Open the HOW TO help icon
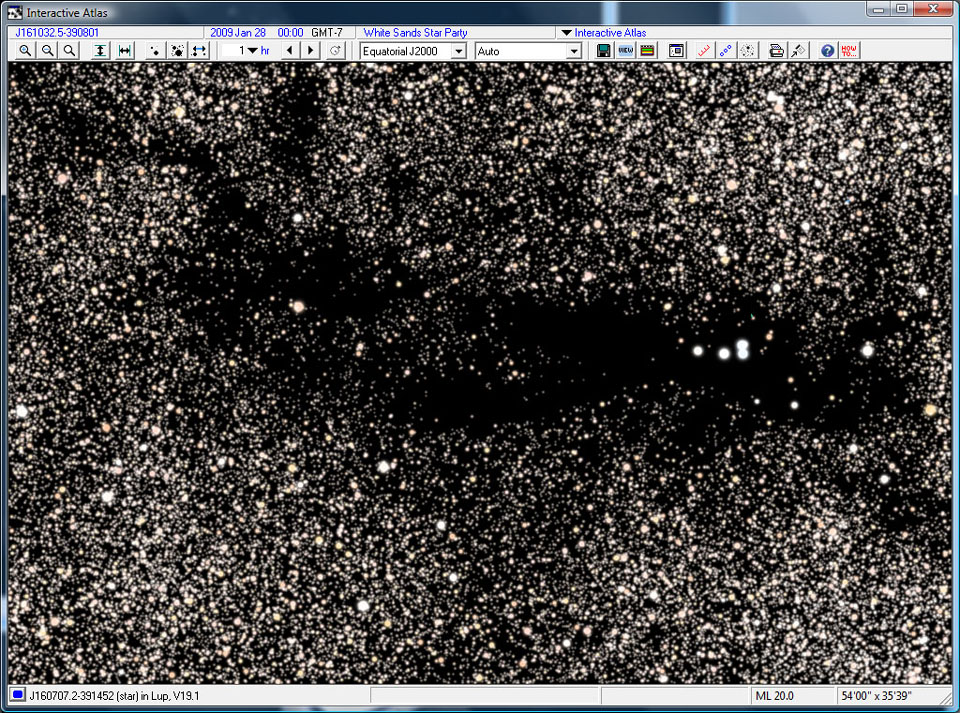960x713 pixels. point(849,51)
